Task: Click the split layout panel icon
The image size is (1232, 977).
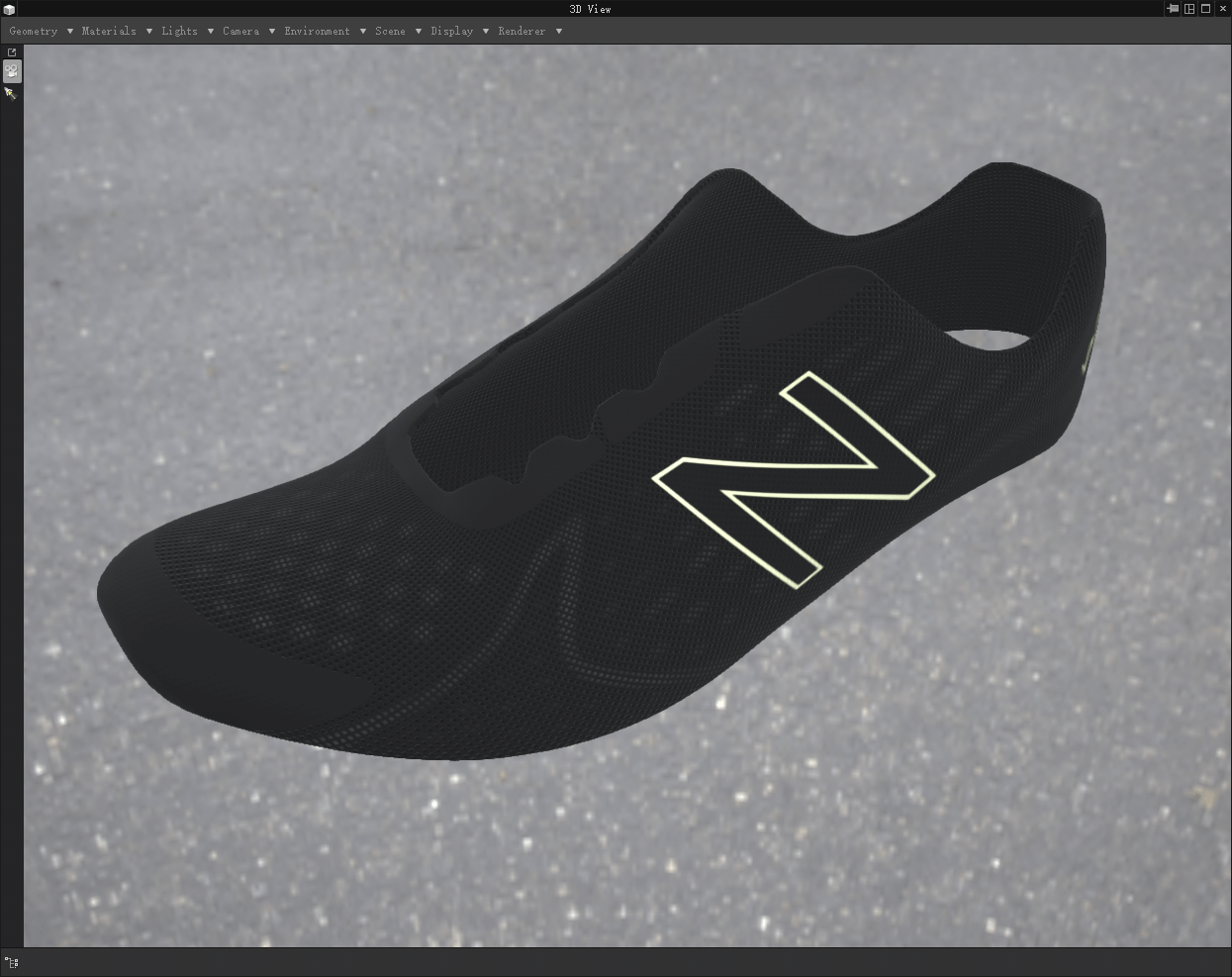Action: pos(1189,9)
